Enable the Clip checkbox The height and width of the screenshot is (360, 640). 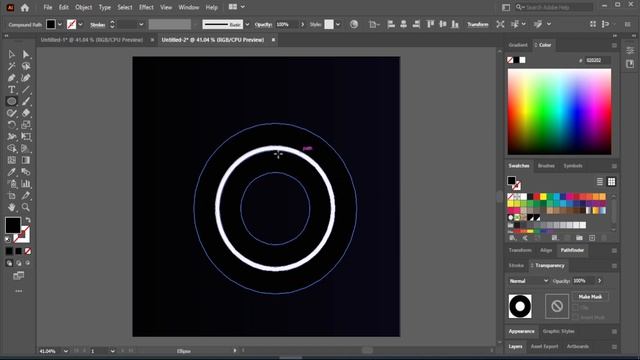click(576, 307)
